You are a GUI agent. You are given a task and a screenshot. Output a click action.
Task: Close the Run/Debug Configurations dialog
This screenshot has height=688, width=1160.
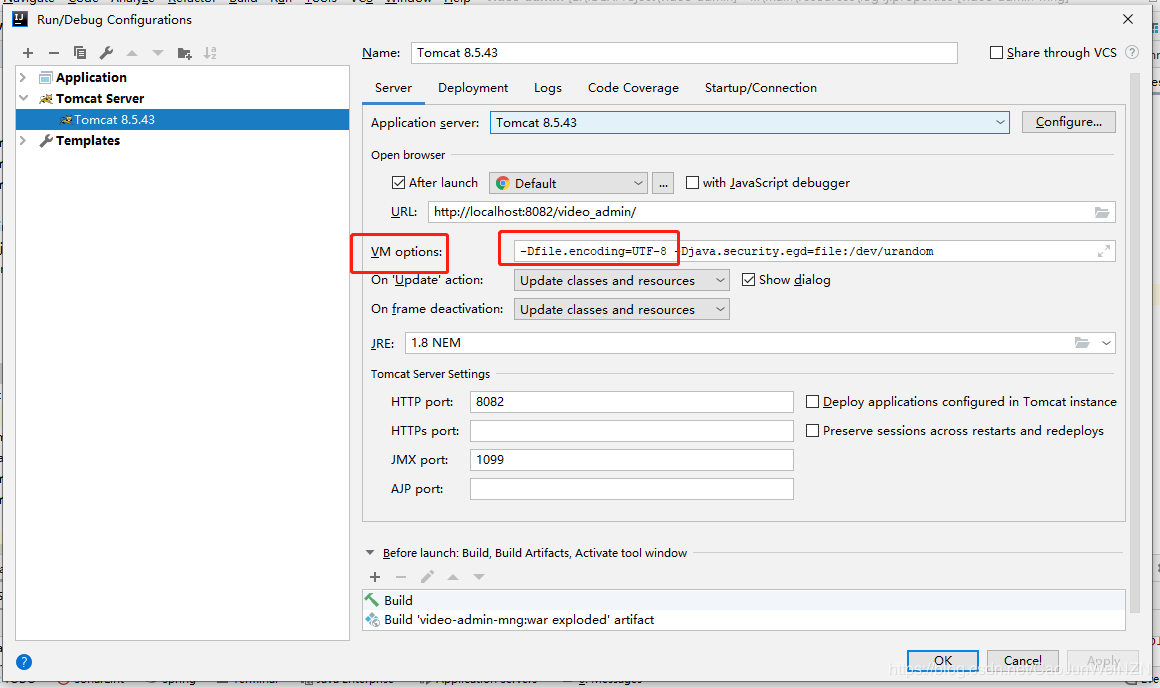tap(1127, 19)
